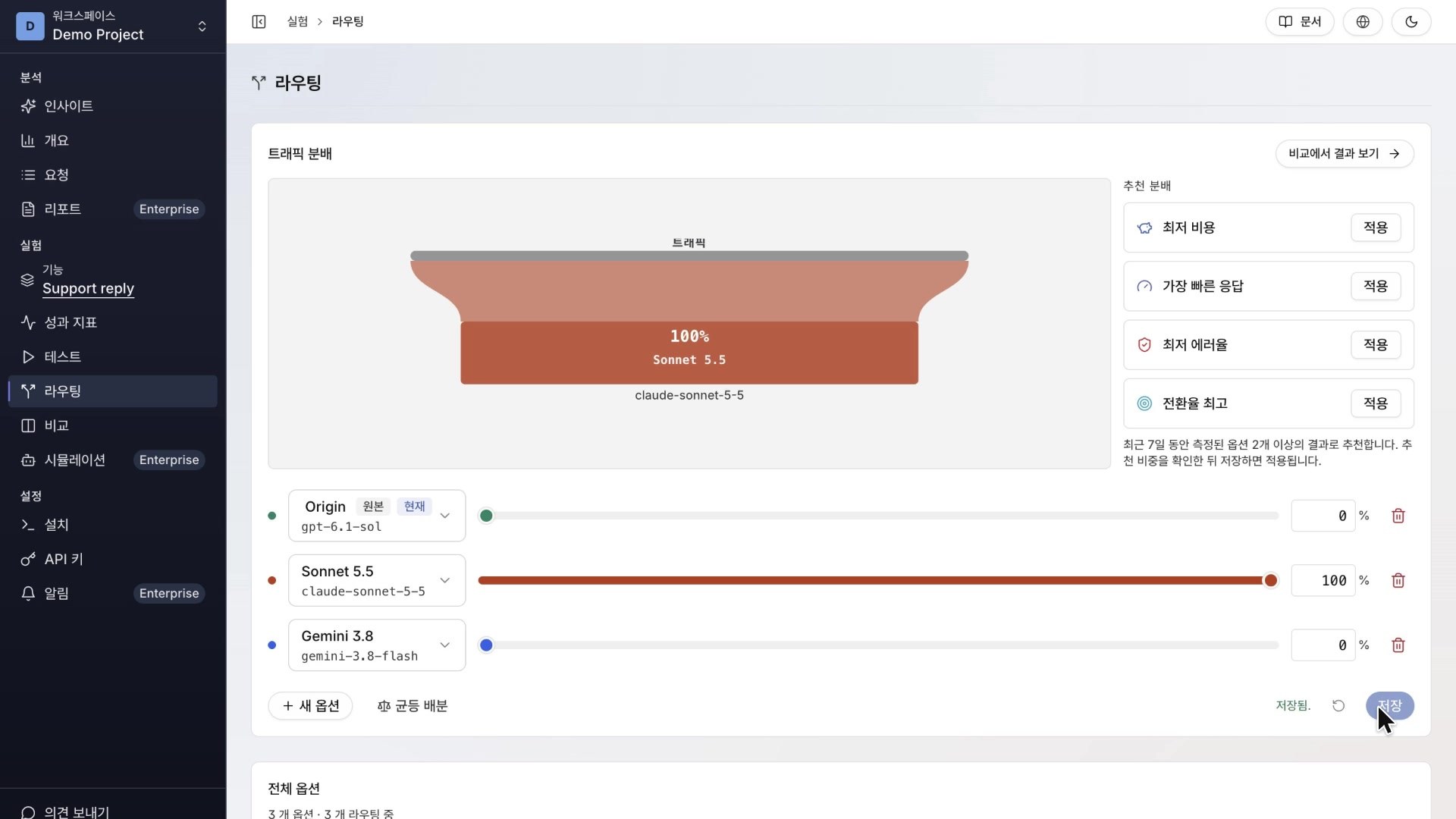Open the 요청 sidebar item
1456x819 pixels.
(112, 174)
